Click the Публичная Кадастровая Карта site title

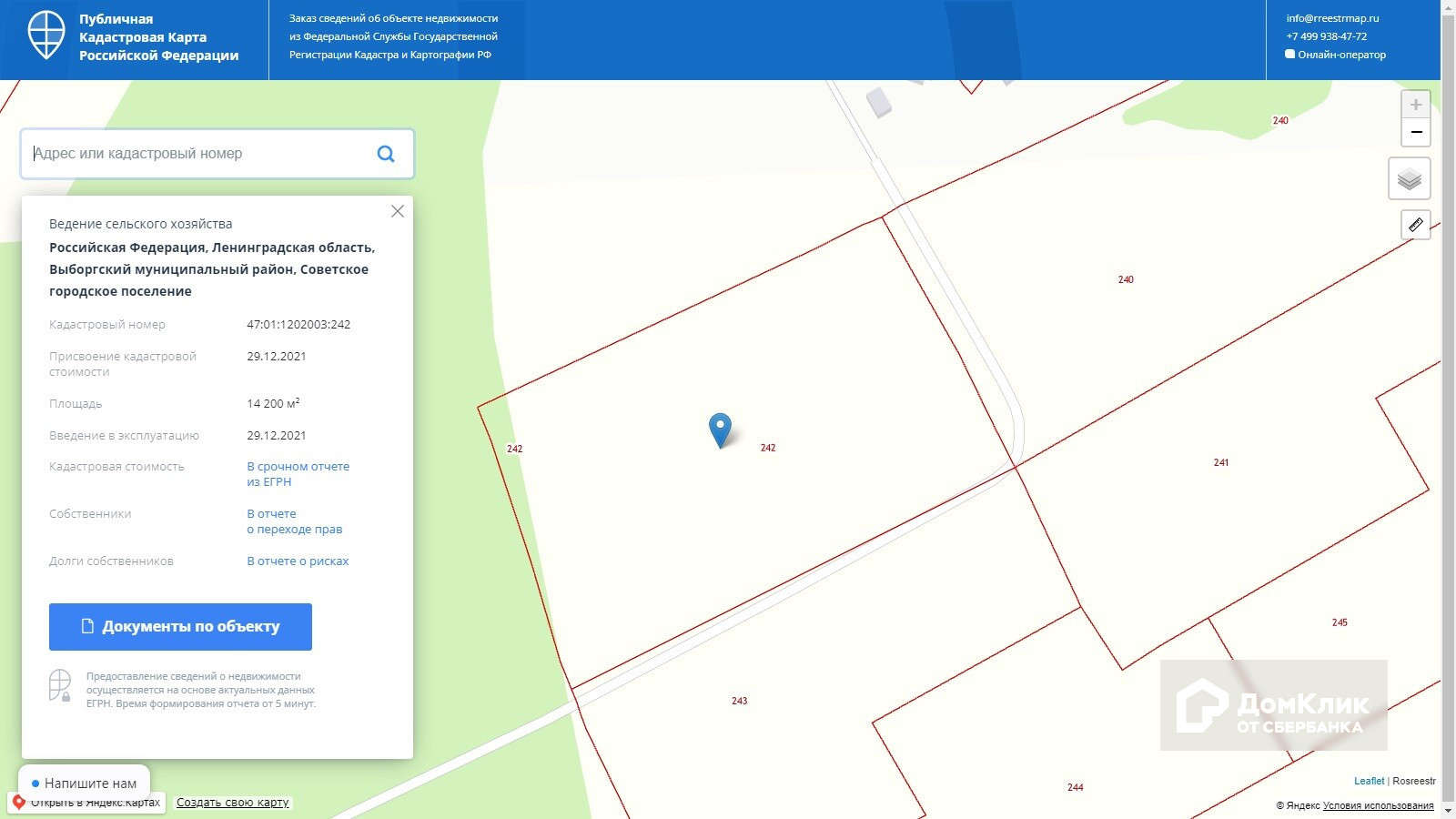(x=158, y=37)
